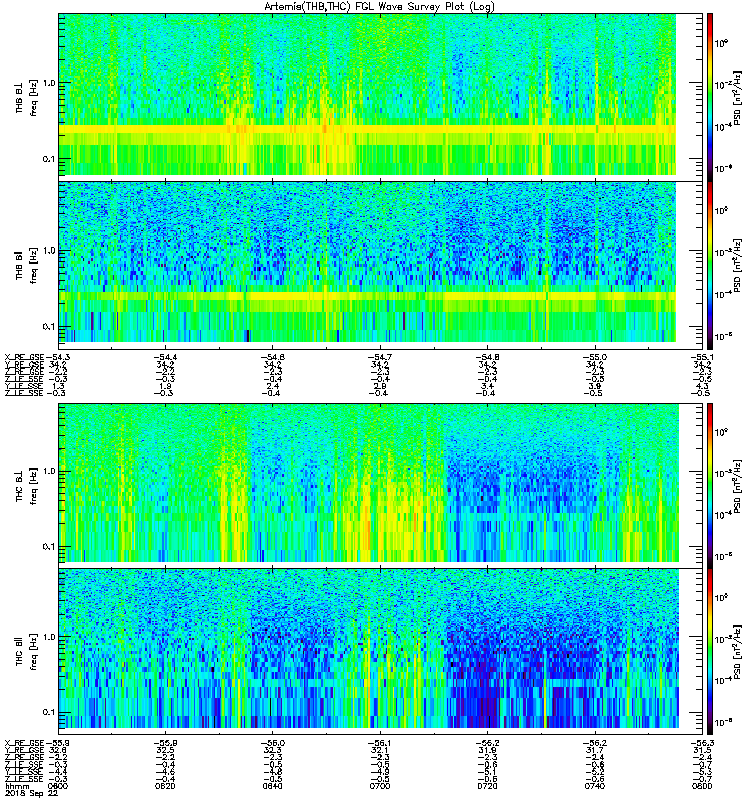Click the color bar beside the THB B∥ panel
This screenshot has width=750, height=800.
click(710, 265)
